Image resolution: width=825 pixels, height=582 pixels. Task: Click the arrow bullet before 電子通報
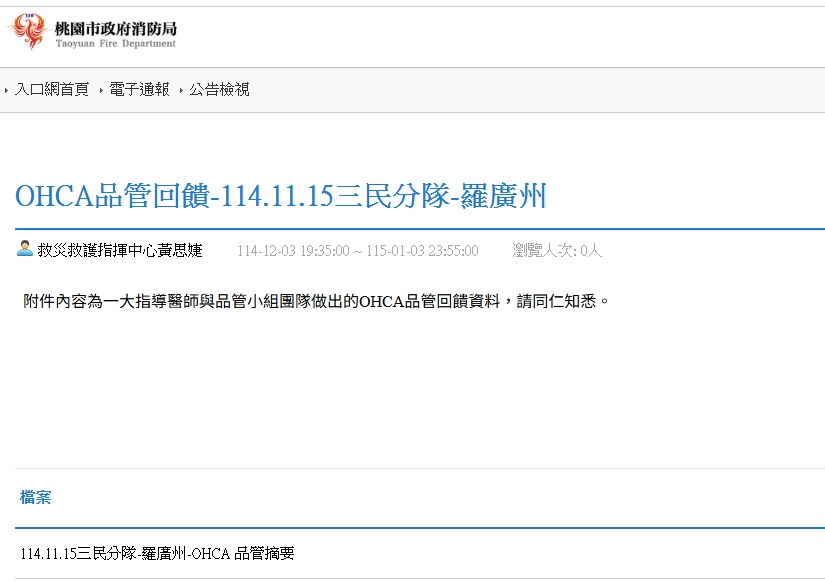pyautogui.click(x=101, y=91)
